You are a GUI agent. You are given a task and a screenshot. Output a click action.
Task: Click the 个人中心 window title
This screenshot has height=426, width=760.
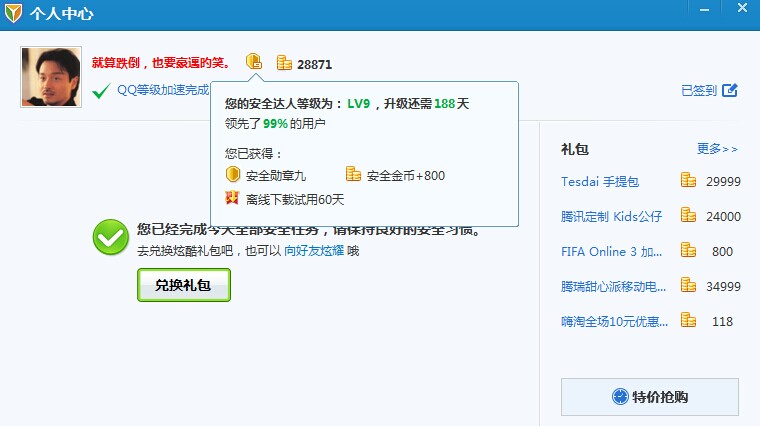click(61, 14)
